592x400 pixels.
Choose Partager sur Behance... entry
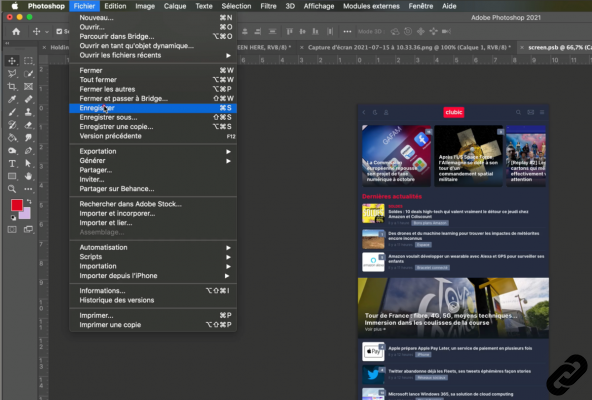click(153, 189)
